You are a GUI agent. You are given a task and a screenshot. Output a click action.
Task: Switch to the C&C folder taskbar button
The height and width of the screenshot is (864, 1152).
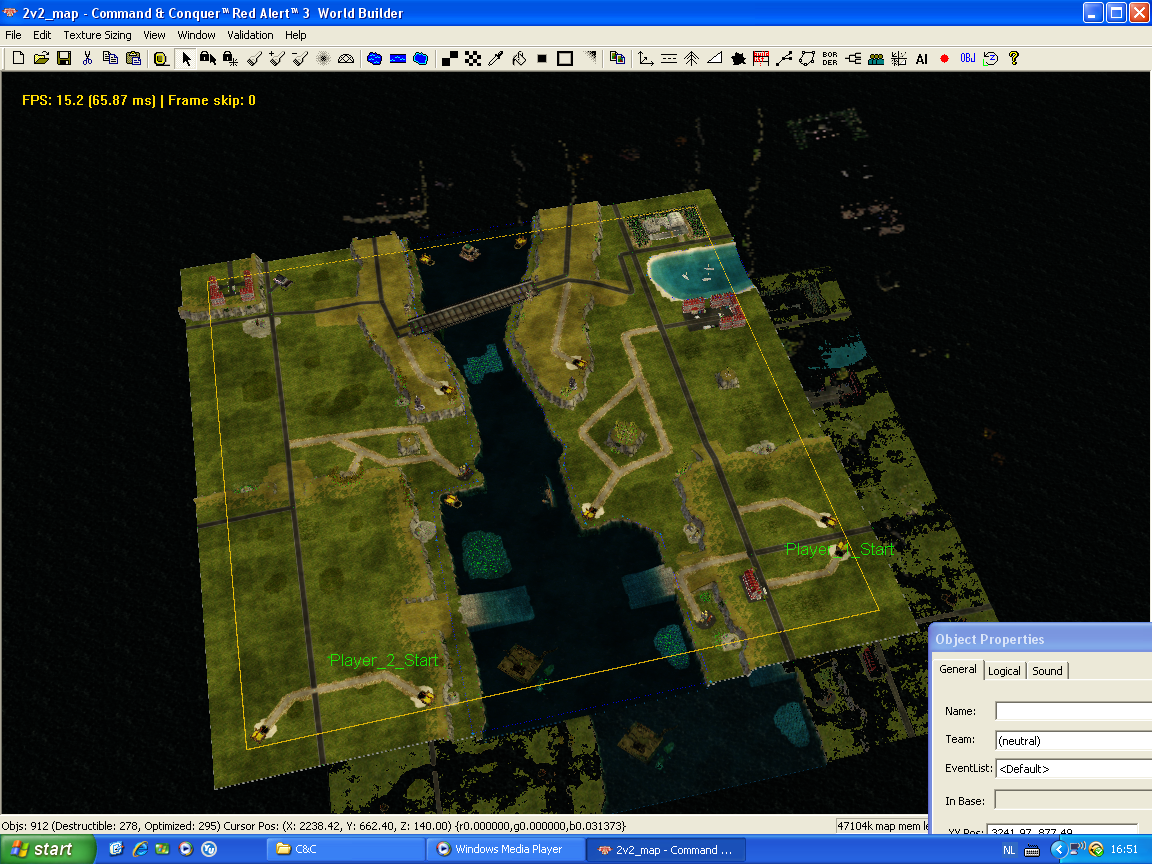click(345, 849)
